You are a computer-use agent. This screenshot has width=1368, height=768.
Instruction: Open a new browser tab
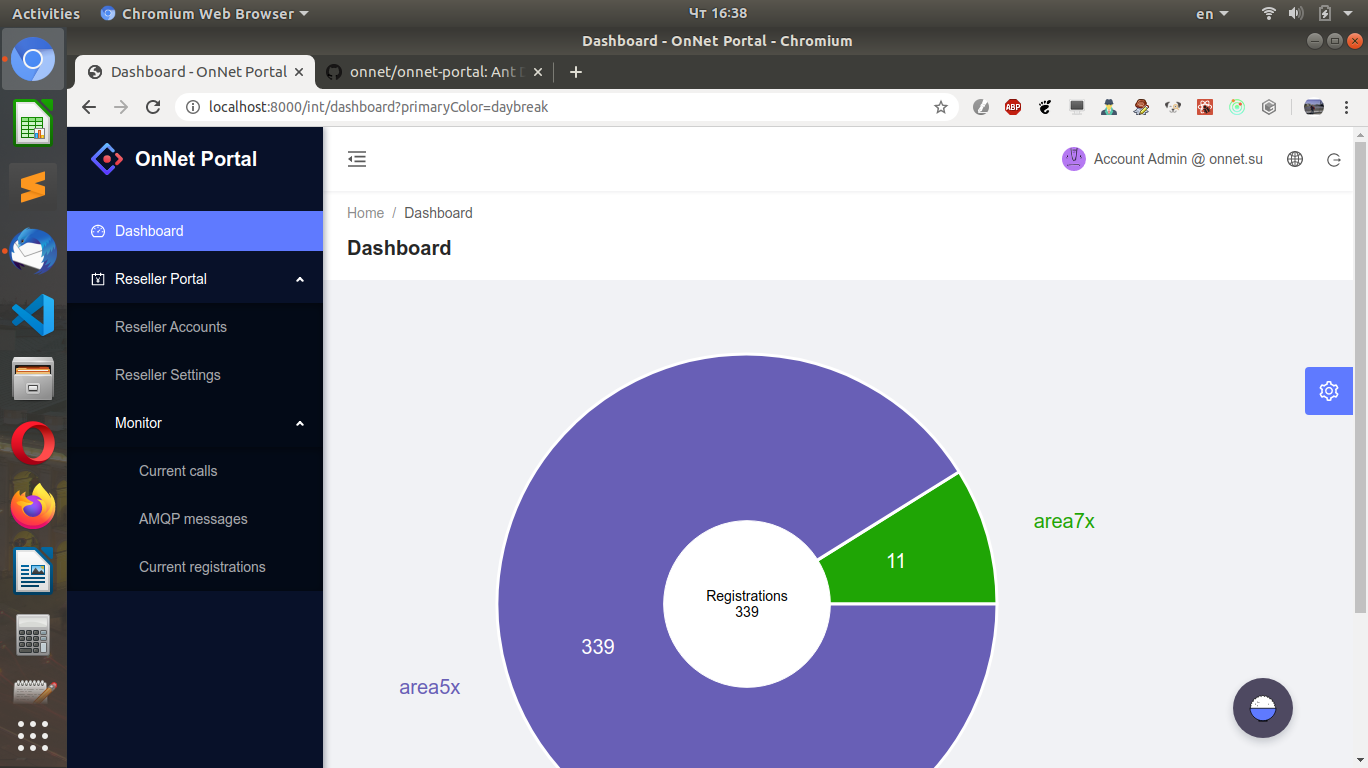tap(576, 72)
